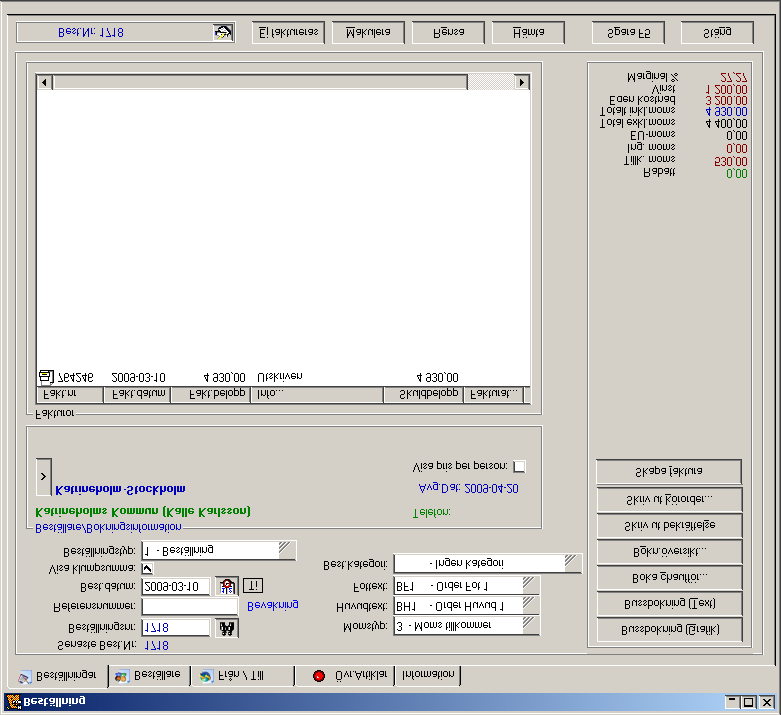This screenshot has height=715, width=781.
Task: Click the Boka chaufför button
Action: click(669, 577)
